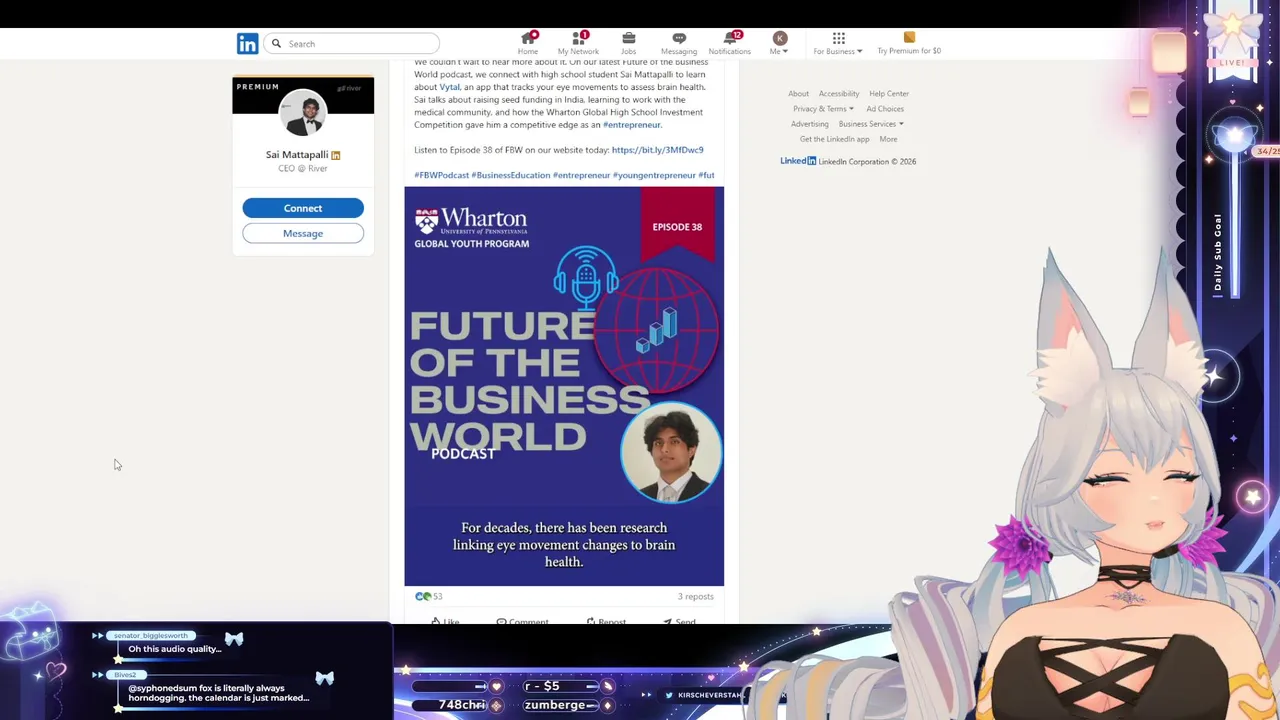Open the Me profile dropdown
The width and height of the screenshot is (1280, 720).
pyautogui.click(x=779, y=44)
